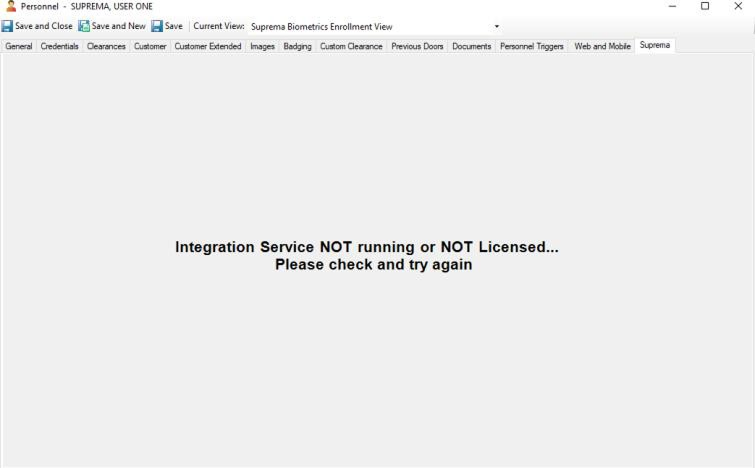Select the Suprema tab
The width and height of the screenshot is (755, 468).
coord(655,45)
